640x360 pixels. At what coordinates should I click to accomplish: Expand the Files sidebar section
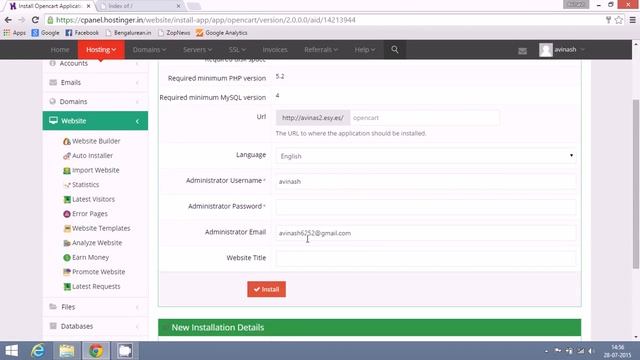(x=95, y=307)
